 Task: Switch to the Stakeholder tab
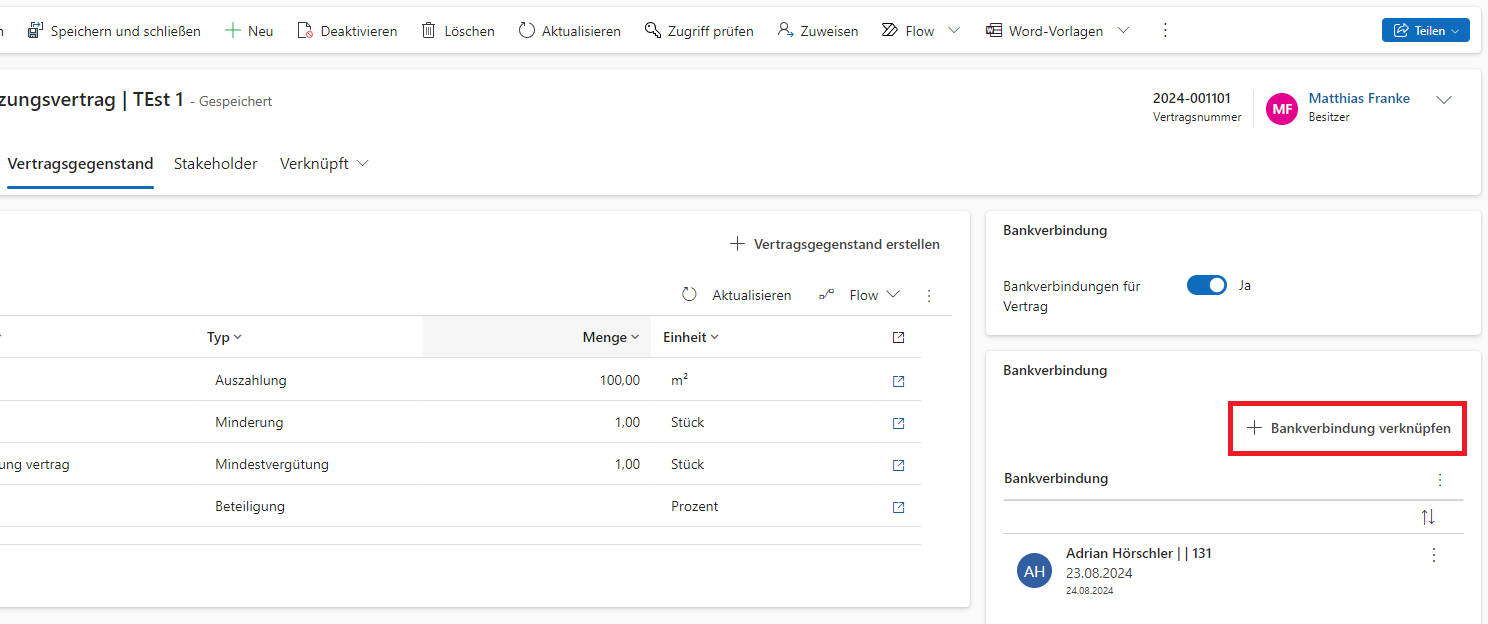215,164
